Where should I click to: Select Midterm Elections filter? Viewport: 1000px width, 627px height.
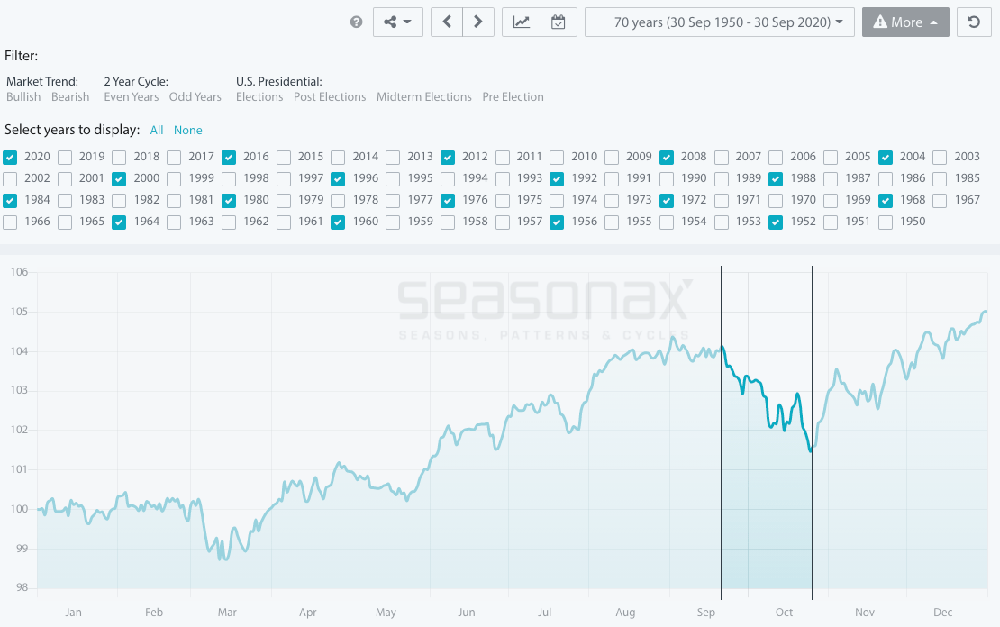[x=423, y=97]
